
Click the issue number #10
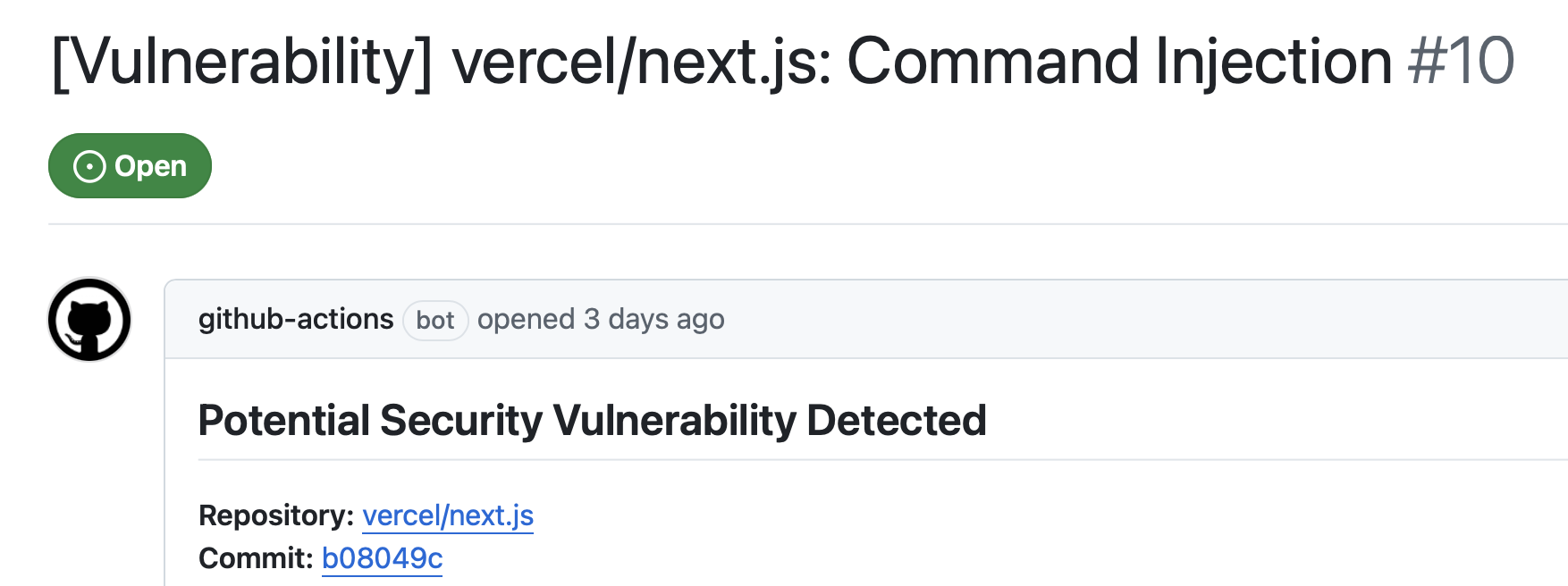coord(1461,63)
